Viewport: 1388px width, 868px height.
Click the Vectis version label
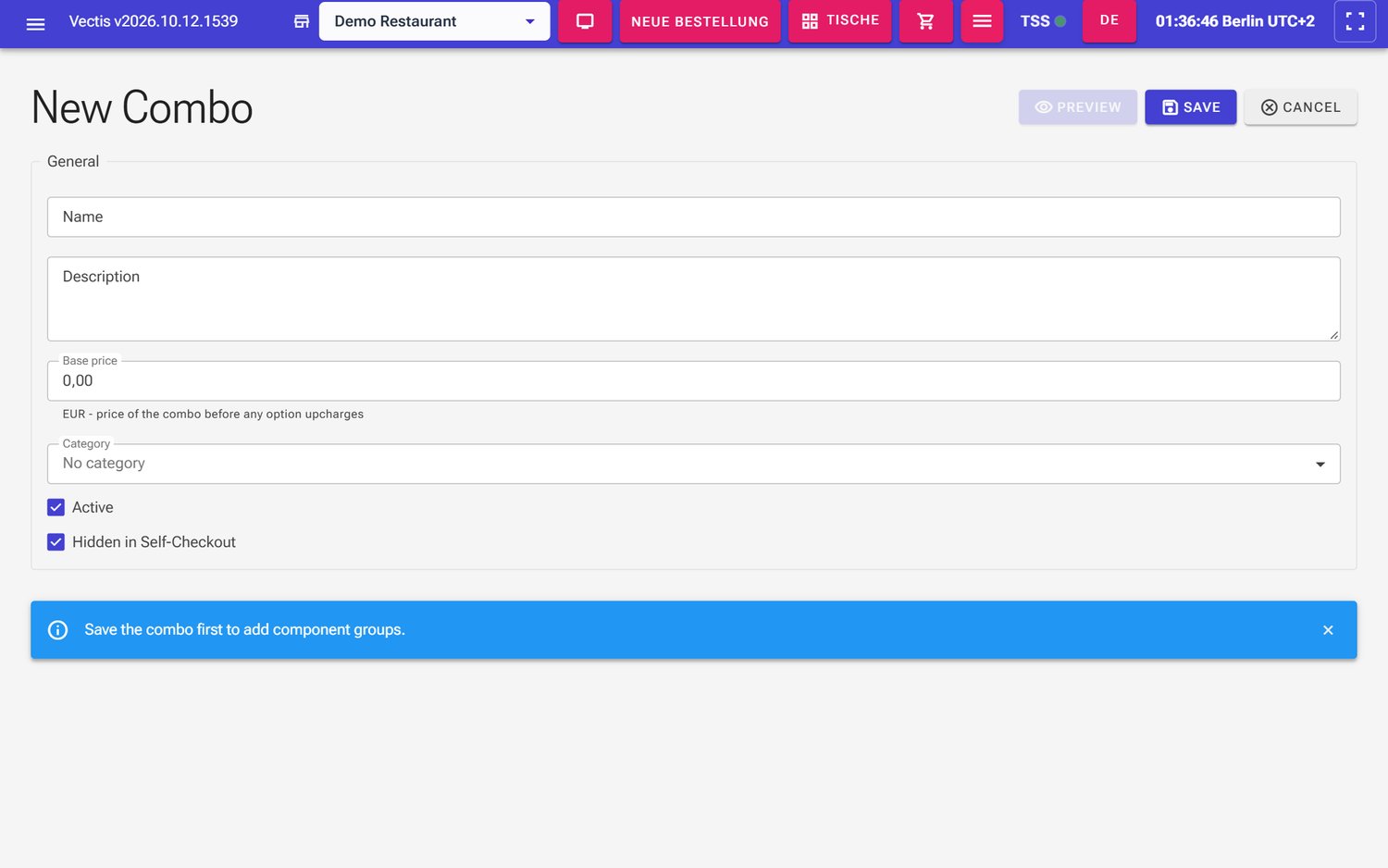pyautogui.click(x=154, y=21)
